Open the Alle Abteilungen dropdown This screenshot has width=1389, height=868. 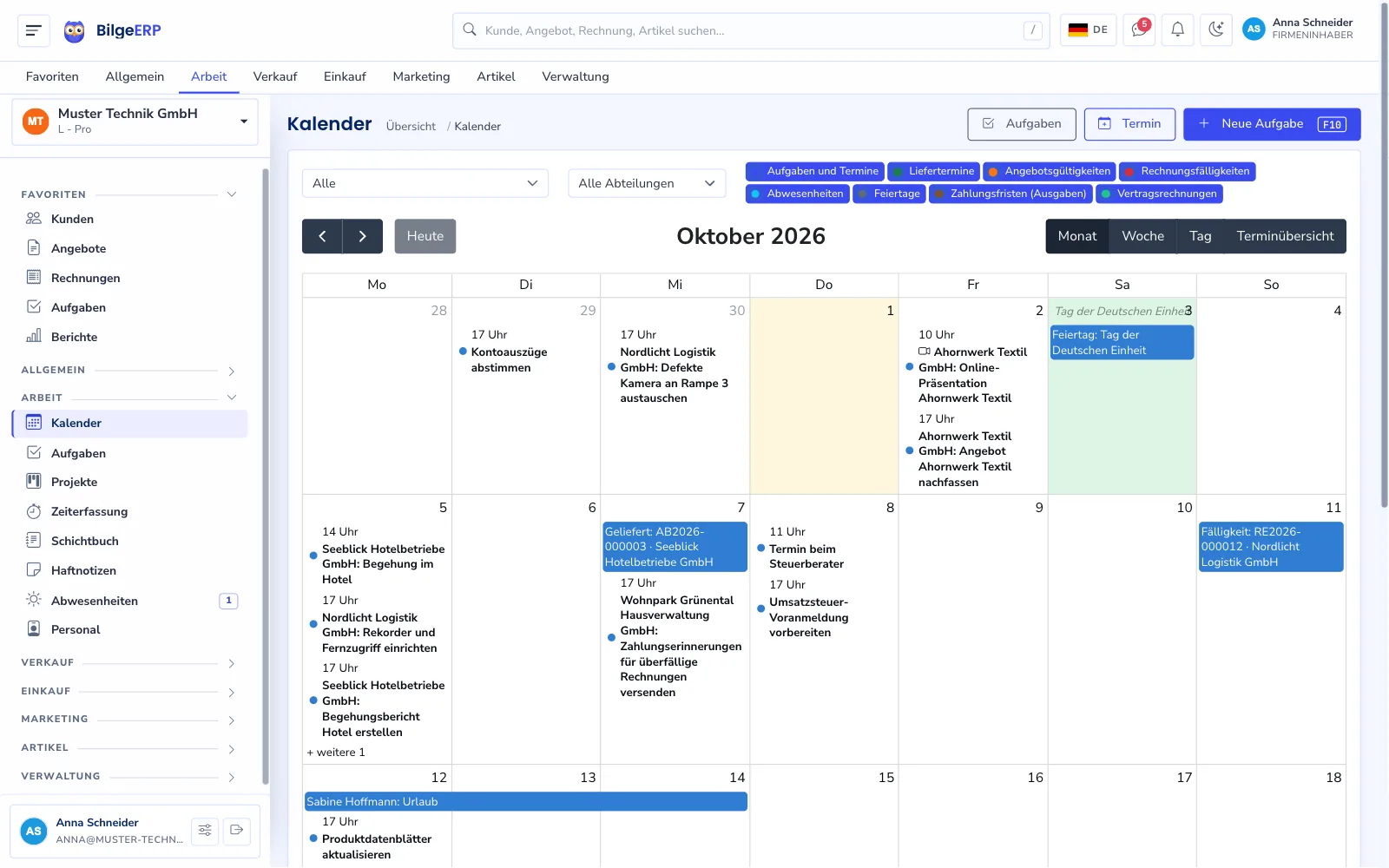pyautogui.click(x=647, y=183)
